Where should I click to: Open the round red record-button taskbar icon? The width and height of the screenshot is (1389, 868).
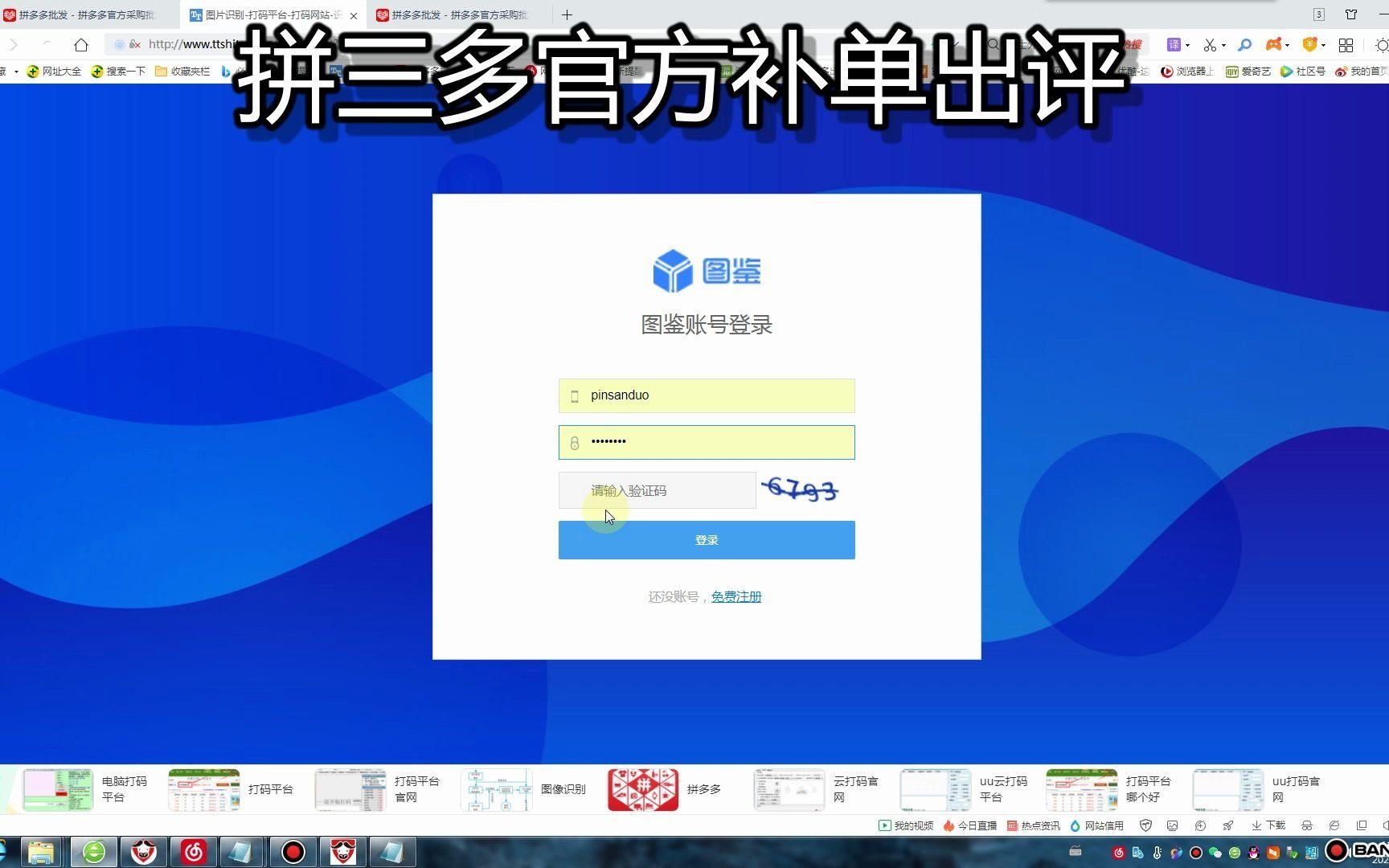[x=293, y=852]
